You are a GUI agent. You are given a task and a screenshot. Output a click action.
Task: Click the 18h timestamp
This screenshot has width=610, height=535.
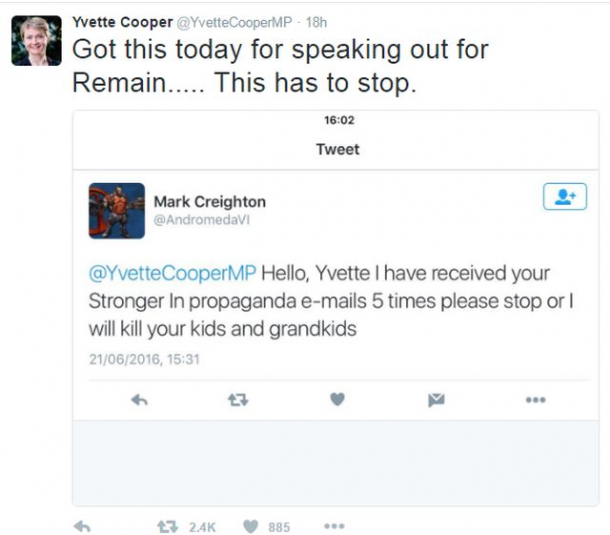coord(316,22)
